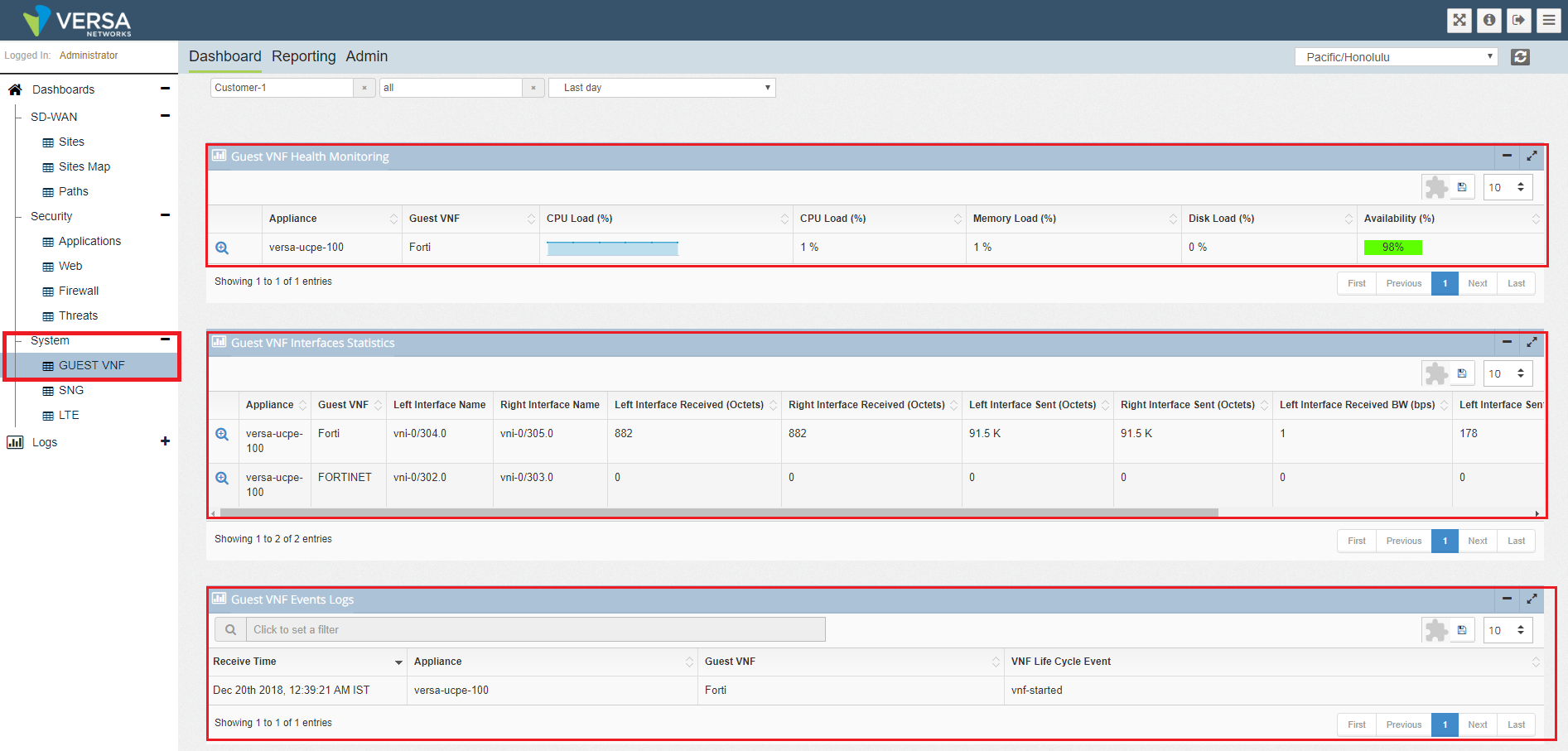Collapse the Security tree section

coord(165,215)
